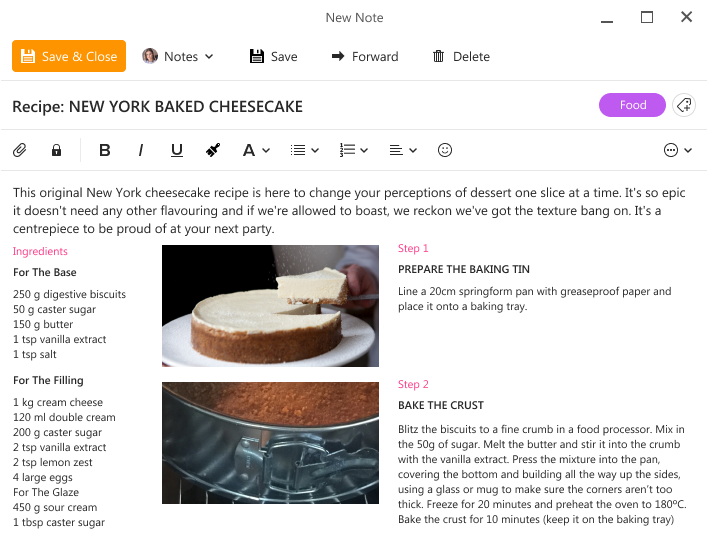
Task: Click Save & Close button
Action: pyautogui.click(x=69, y=56)
